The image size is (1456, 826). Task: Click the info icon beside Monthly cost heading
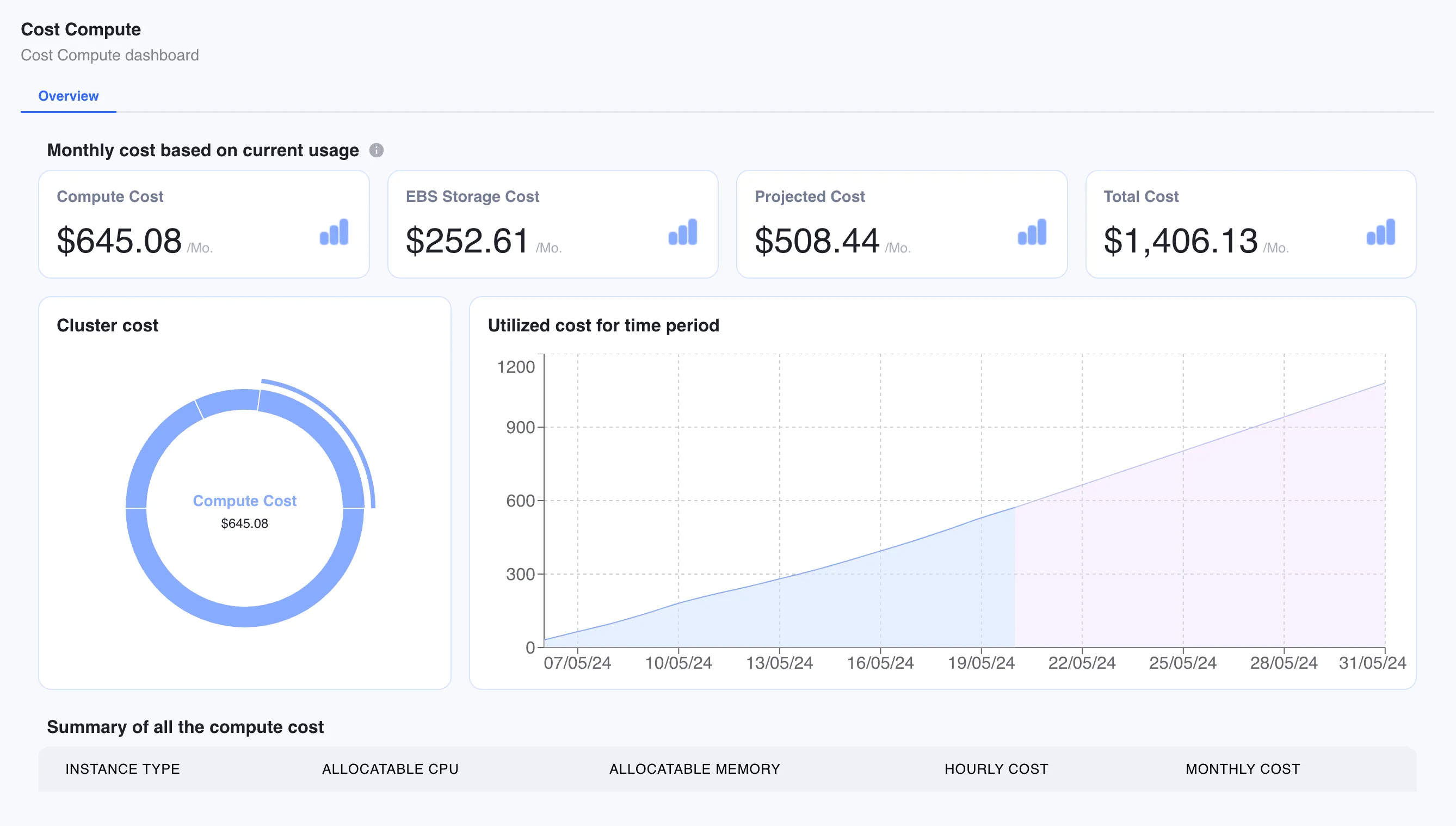click(376, 150)
